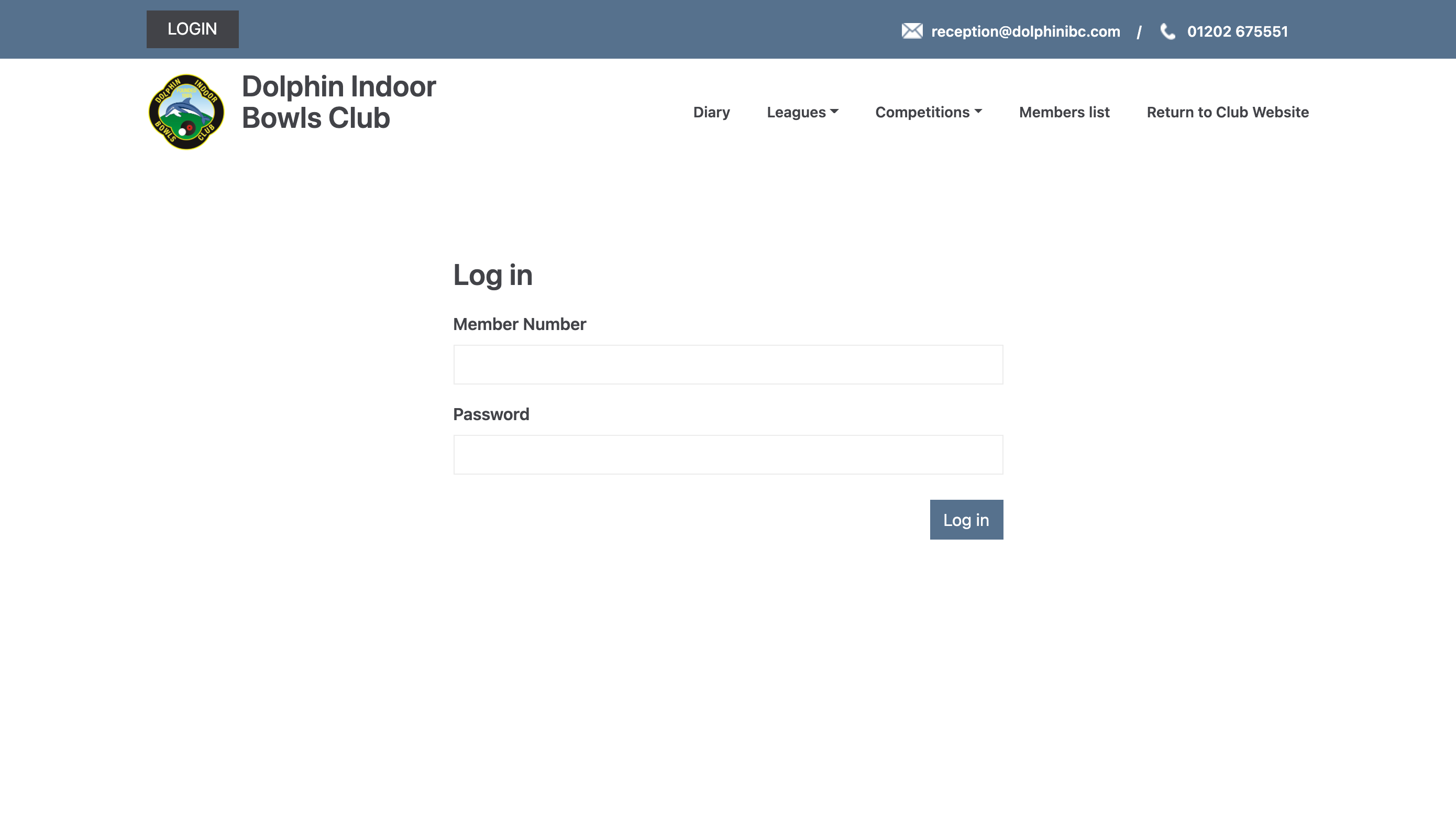
Task: Click the caret arrow beside Leagues
Action: point(834,111)
